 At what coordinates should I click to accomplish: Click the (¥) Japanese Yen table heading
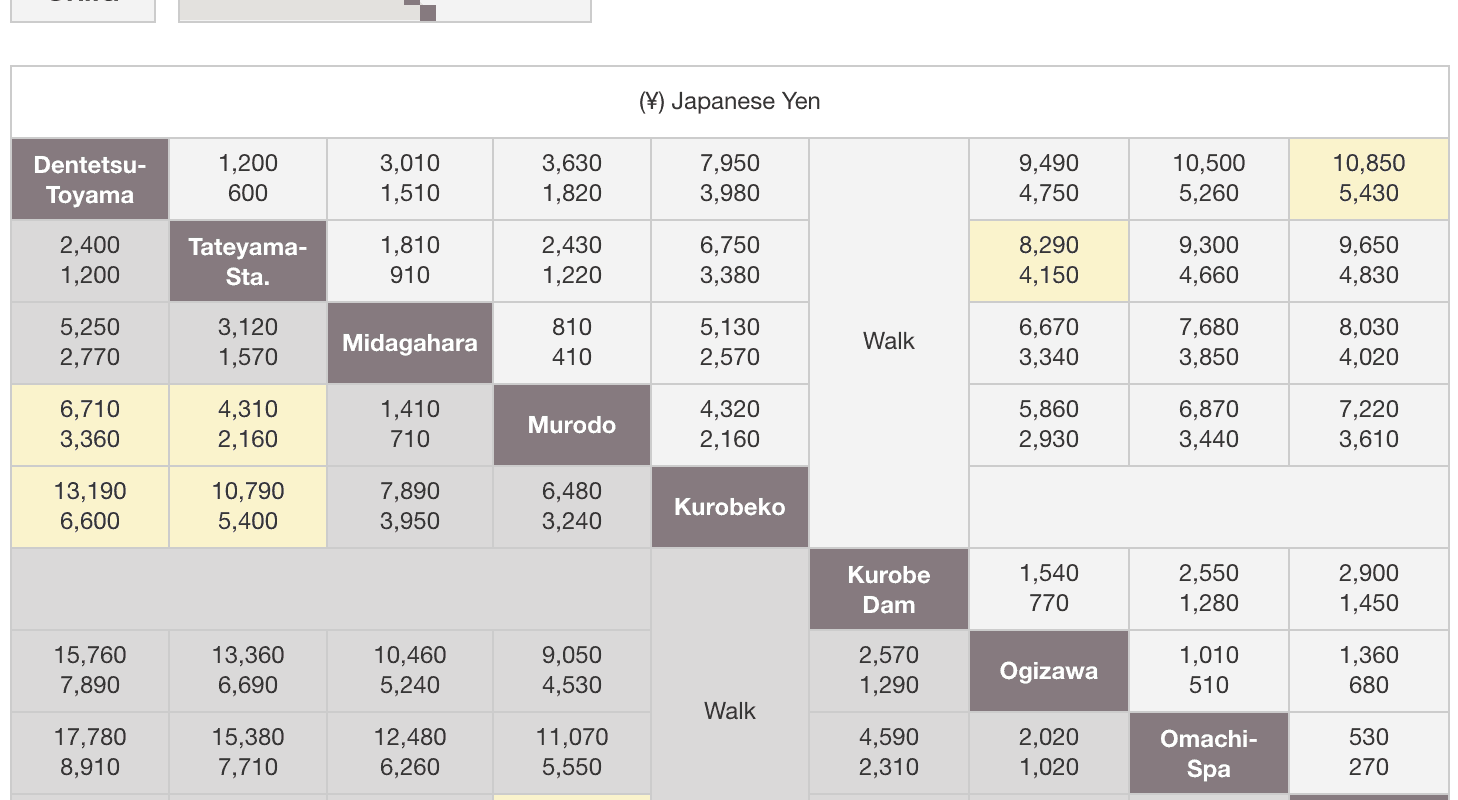(730, 102)
